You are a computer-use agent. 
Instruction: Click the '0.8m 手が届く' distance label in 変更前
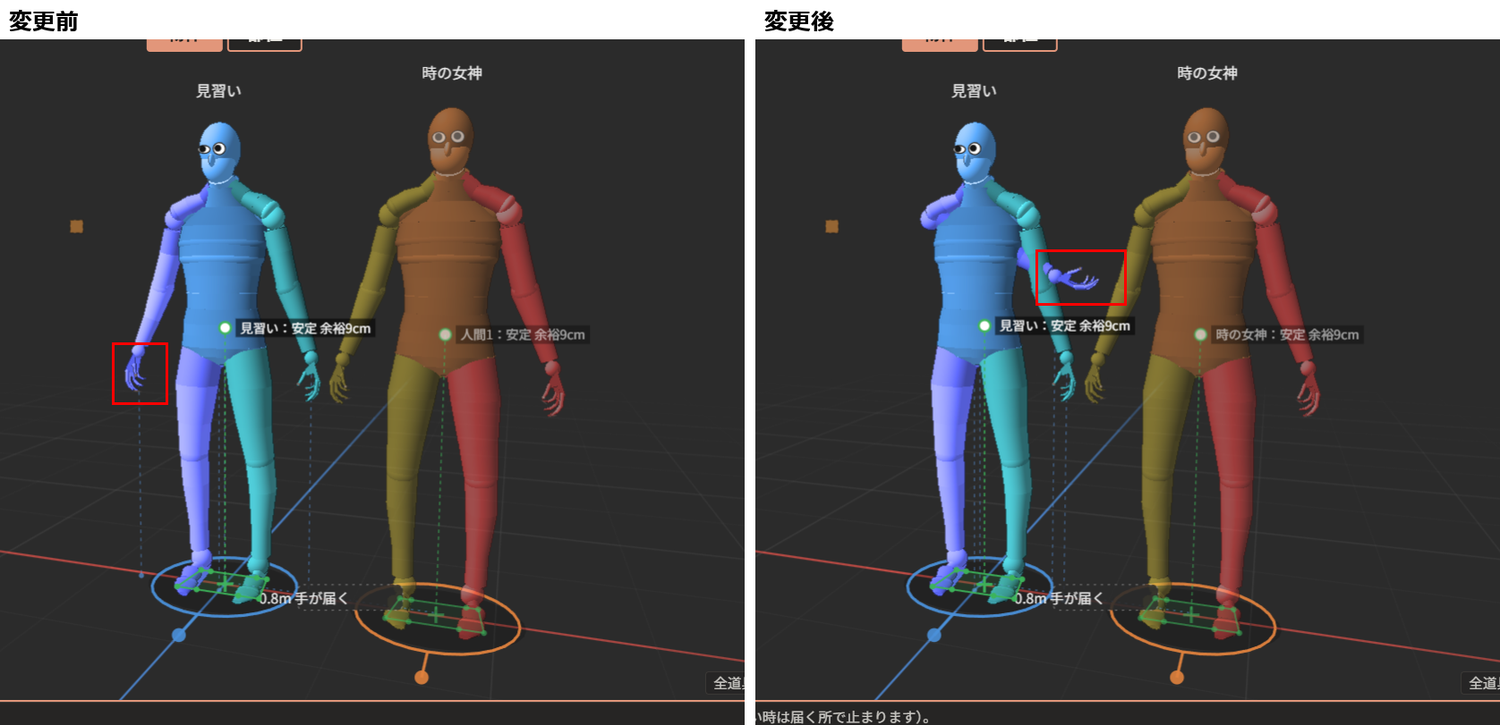tap(303, 599)
